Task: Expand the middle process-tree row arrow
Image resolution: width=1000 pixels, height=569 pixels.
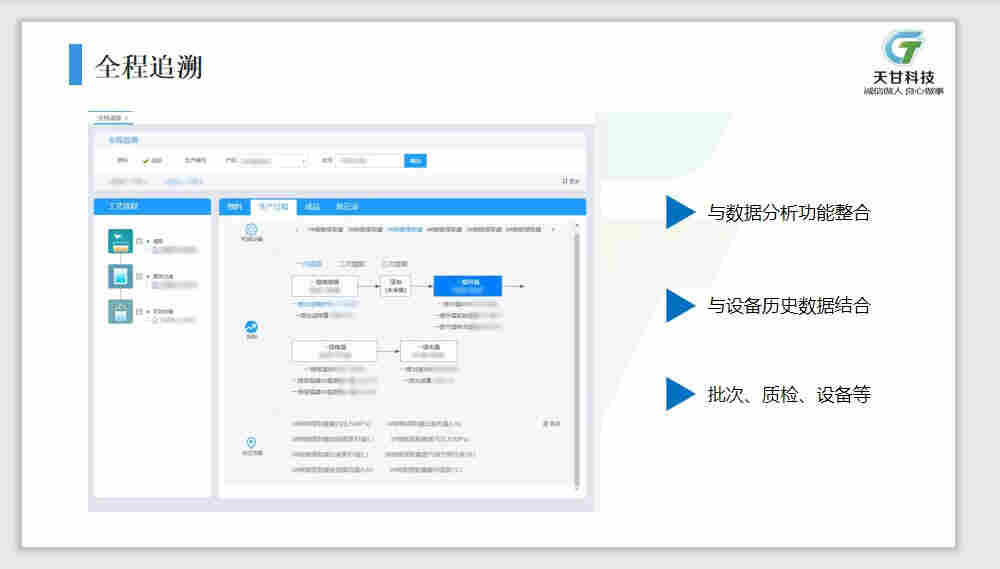Action: [x=148, y=276]
